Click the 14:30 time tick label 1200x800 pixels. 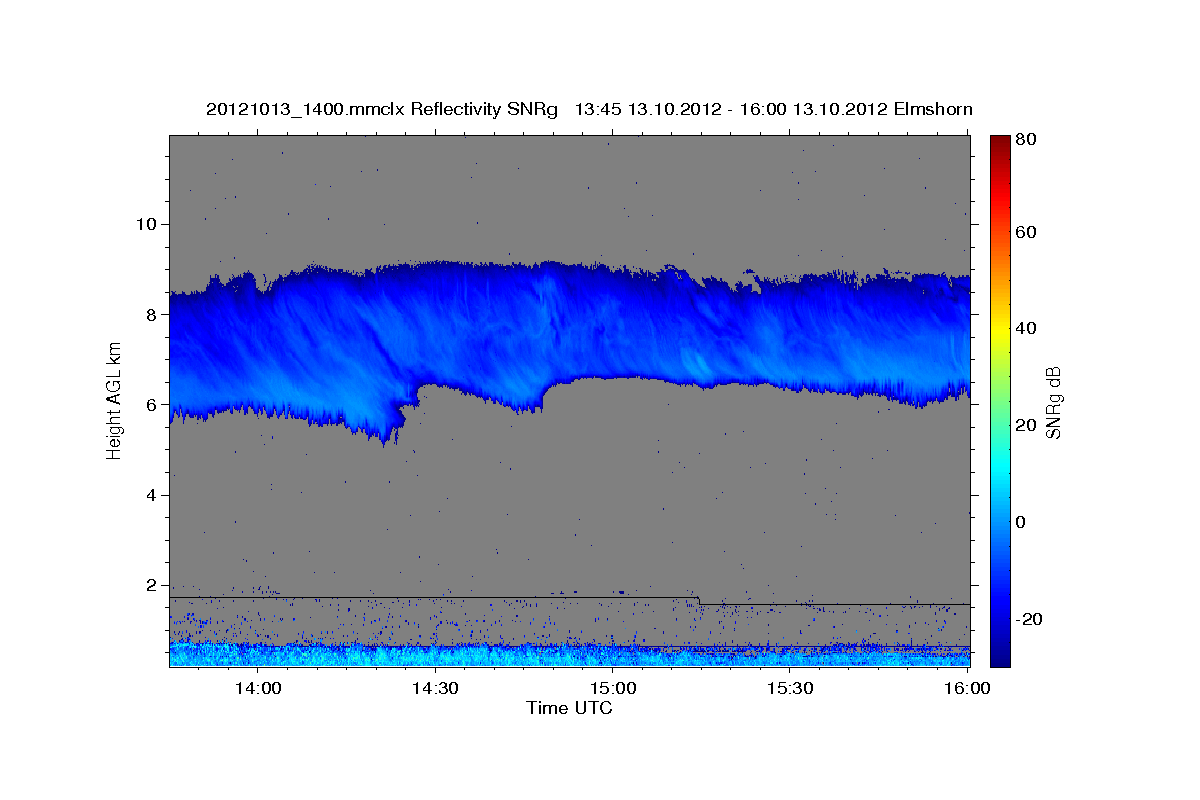[436, 688]
